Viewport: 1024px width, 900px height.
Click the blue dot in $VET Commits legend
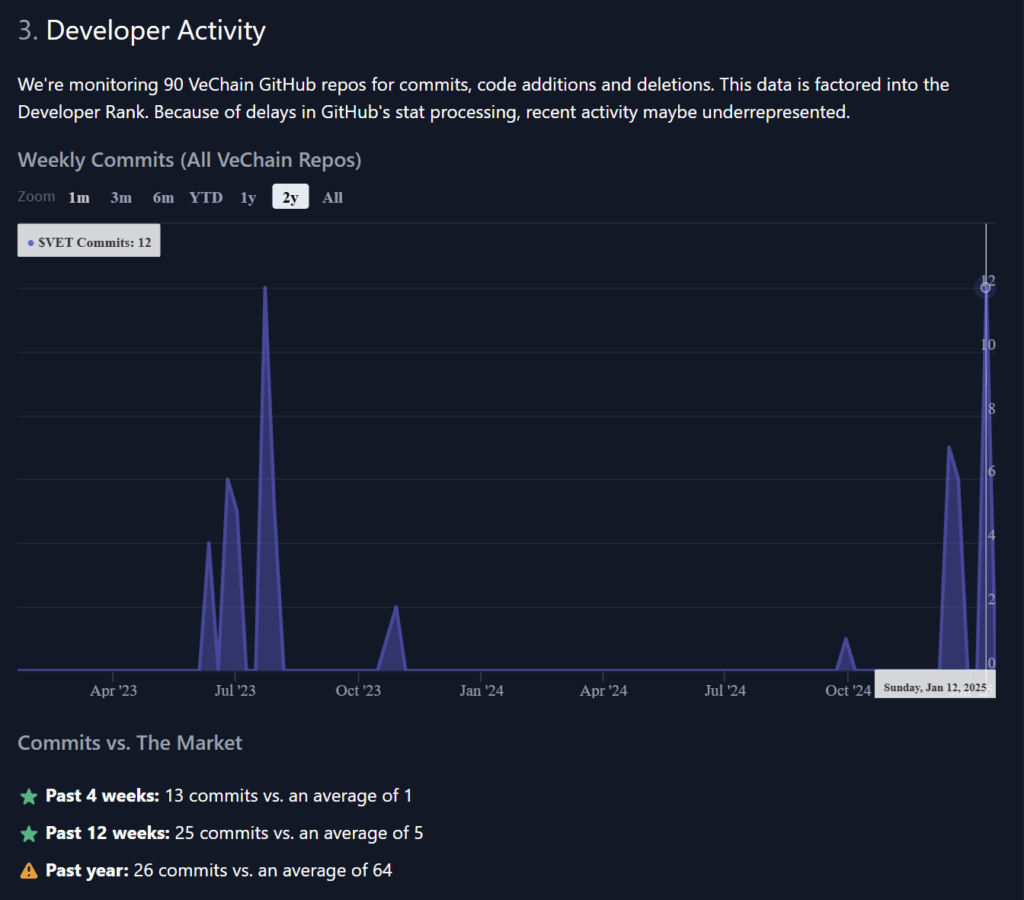[30, 243]
